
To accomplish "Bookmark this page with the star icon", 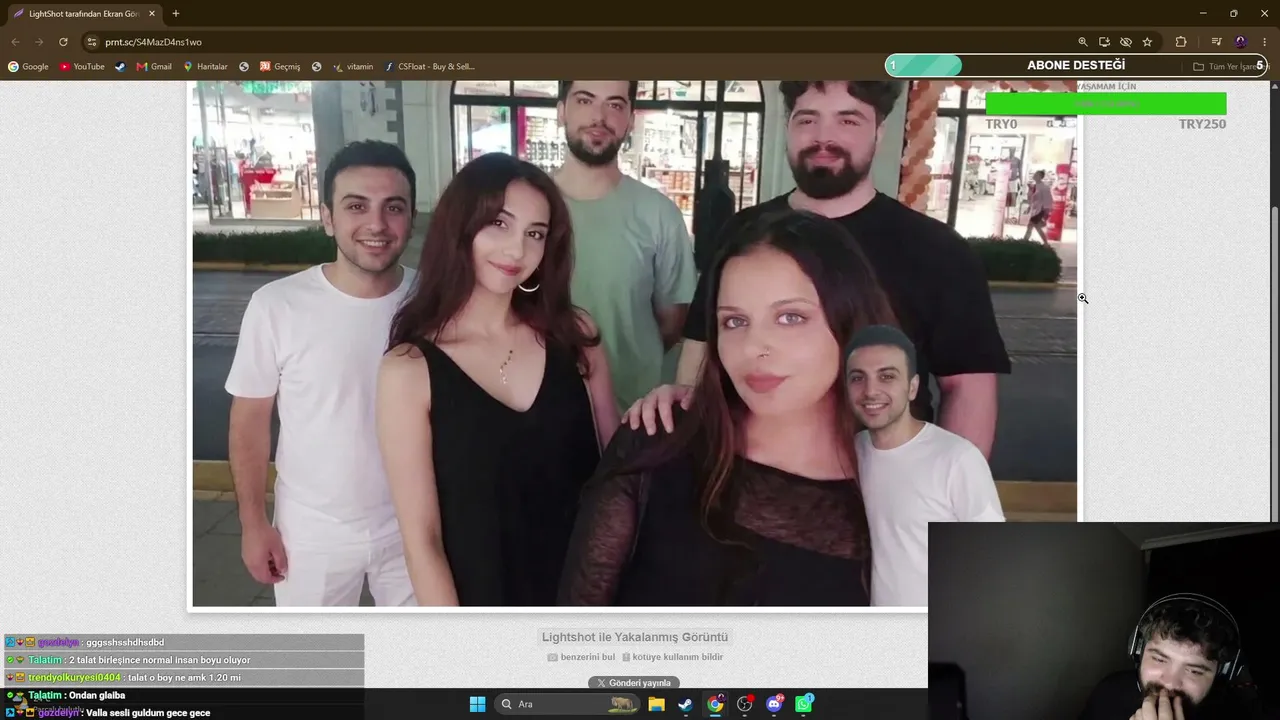I will coord(1147,42).
